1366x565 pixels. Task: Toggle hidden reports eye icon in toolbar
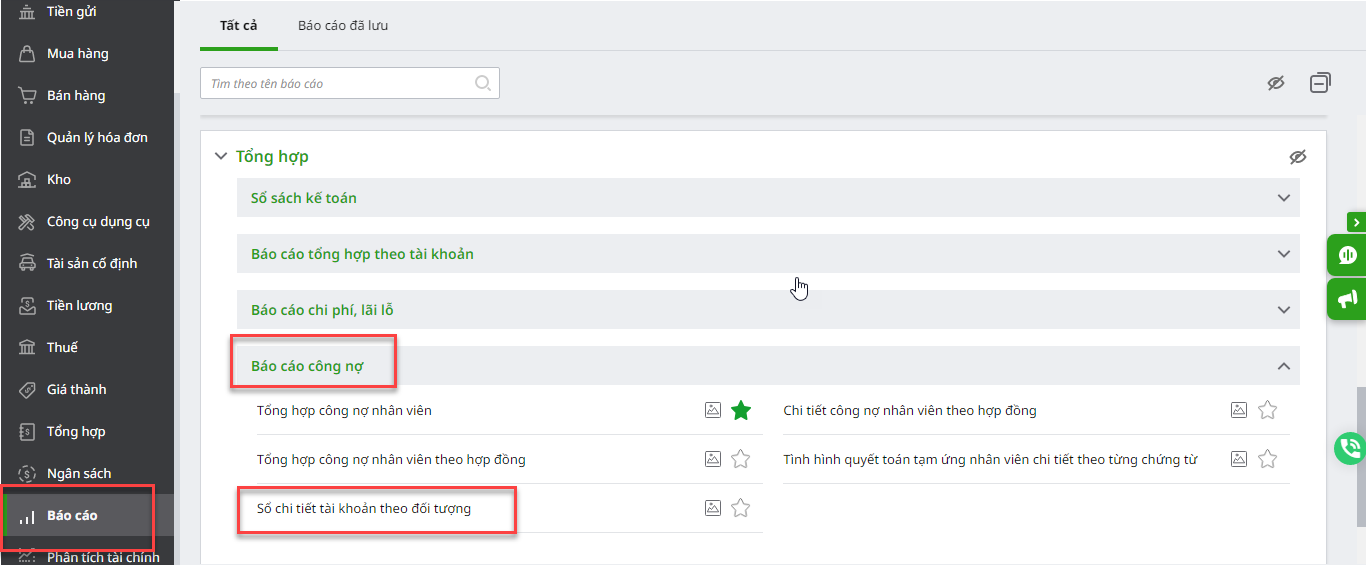(x=1276, y=83)
